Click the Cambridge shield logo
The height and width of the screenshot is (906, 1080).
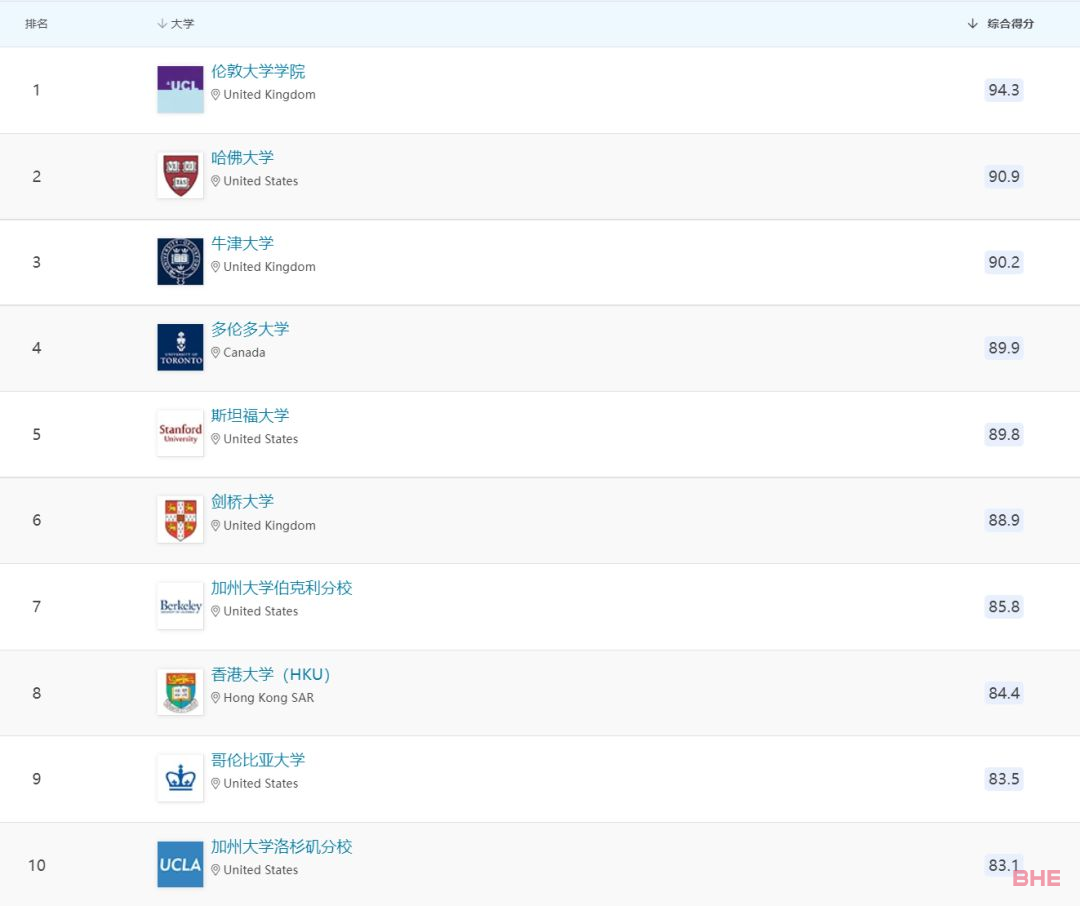click(x=180, y=519)
